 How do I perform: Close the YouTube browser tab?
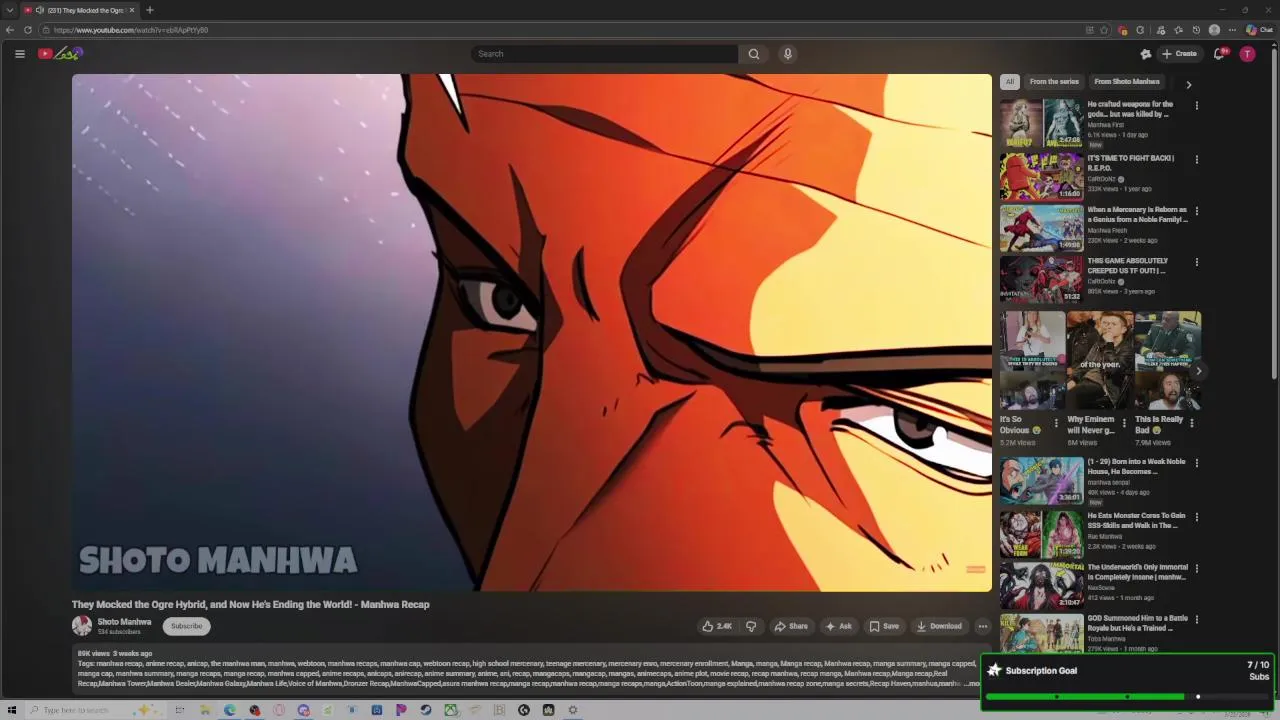click(x=132, y=10)
